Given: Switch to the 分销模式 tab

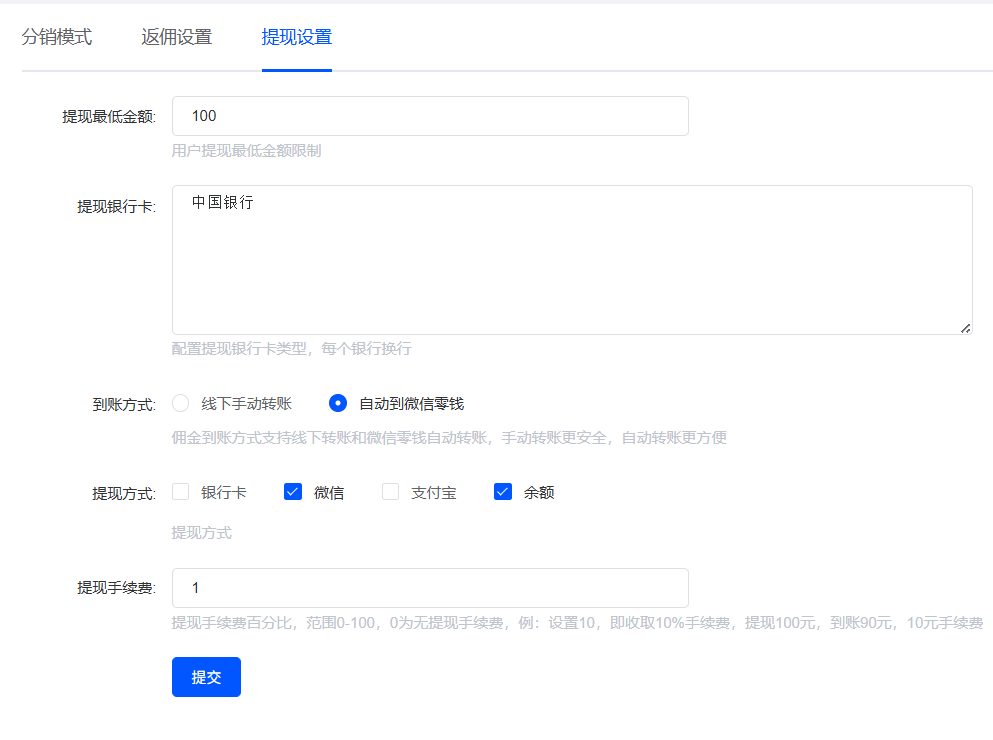Looking at the screenshot, I should 55,36.
